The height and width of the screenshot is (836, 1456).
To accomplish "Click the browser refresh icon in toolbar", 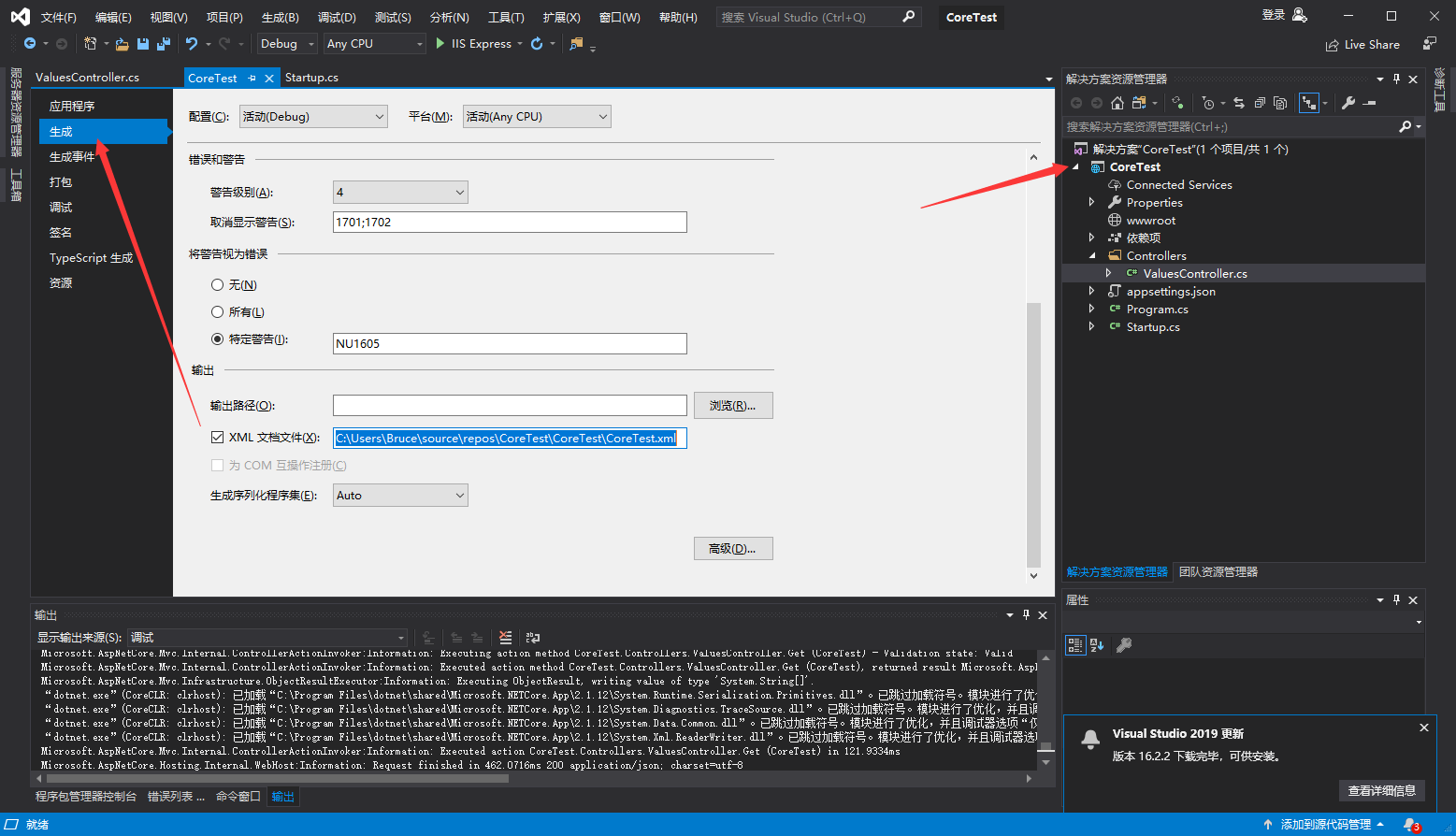I will 537,43.
